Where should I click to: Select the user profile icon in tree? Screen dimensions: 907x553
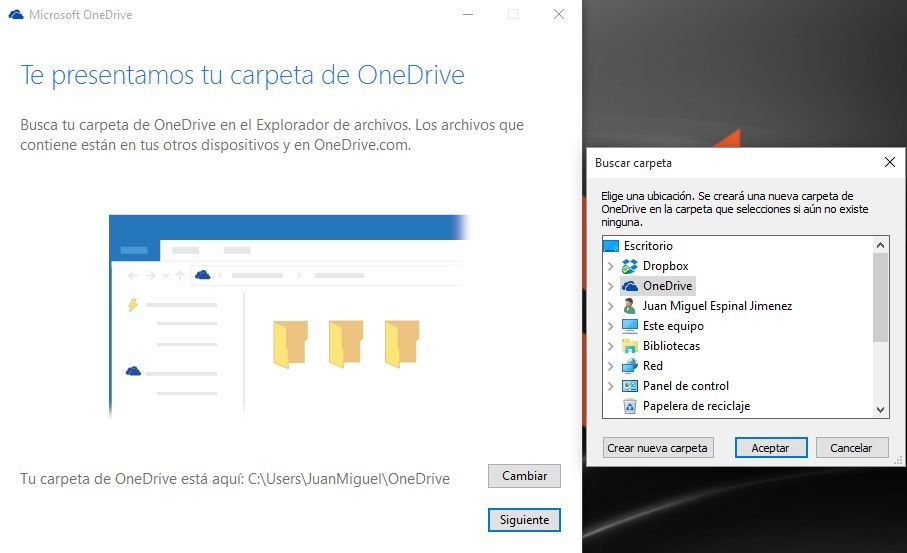(629, 306)
